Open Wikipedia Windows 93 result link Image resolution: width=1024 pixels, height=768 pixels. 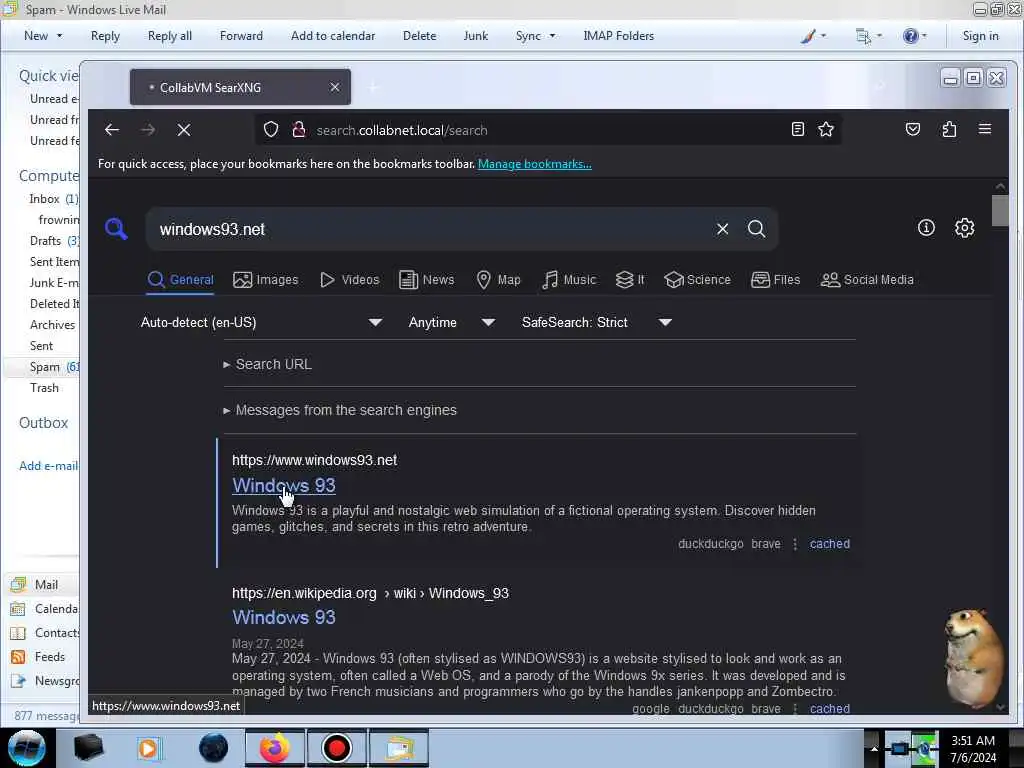[283, 617]
